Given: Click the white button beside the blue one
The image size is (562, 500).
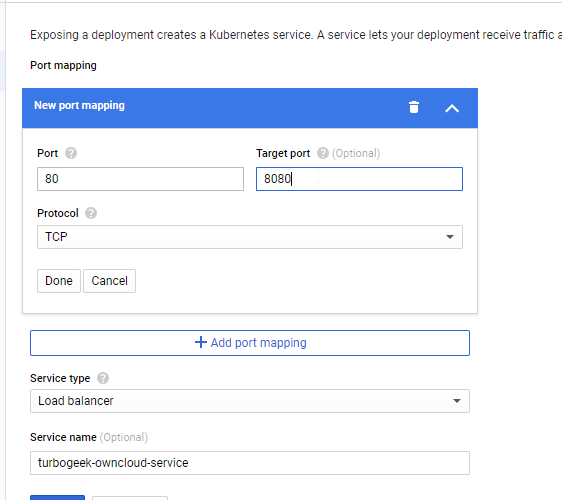Looking at the screenshot, I should pyautogui.click(x=130, y=498).
